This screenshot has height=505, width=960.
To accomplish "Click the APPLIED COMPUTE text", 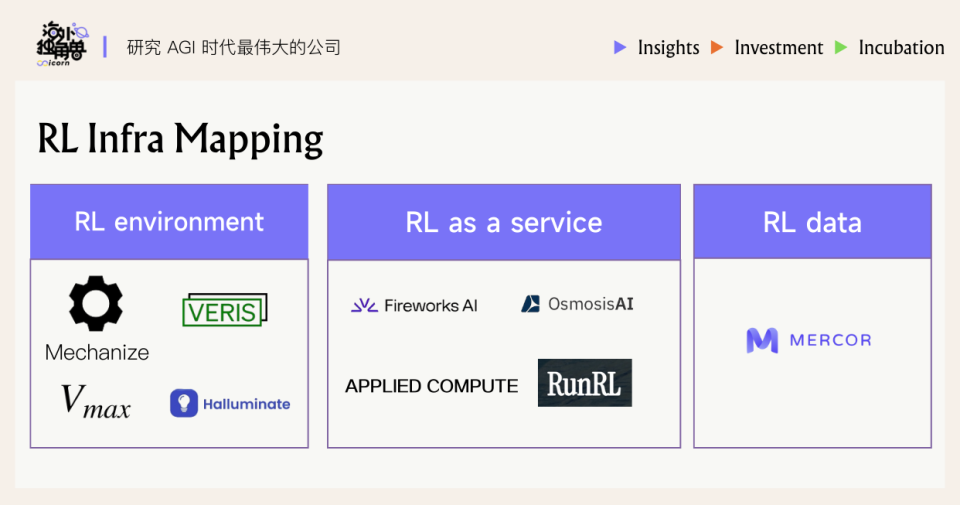I will (432, 386).
